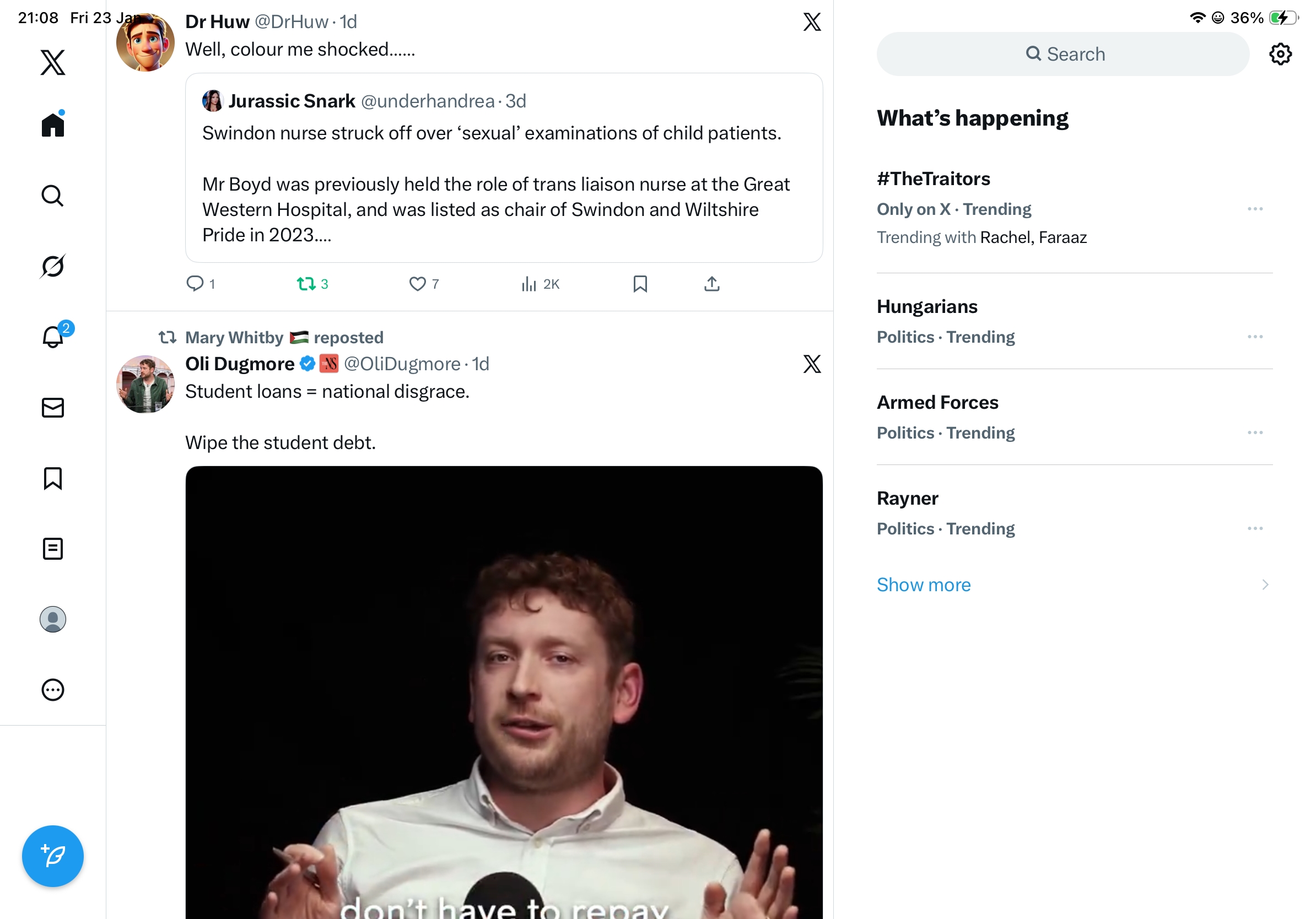Viewport: 1316px width, 919px height.
Task: Bookmark Dr Huw's post
Action: point(640,284)
